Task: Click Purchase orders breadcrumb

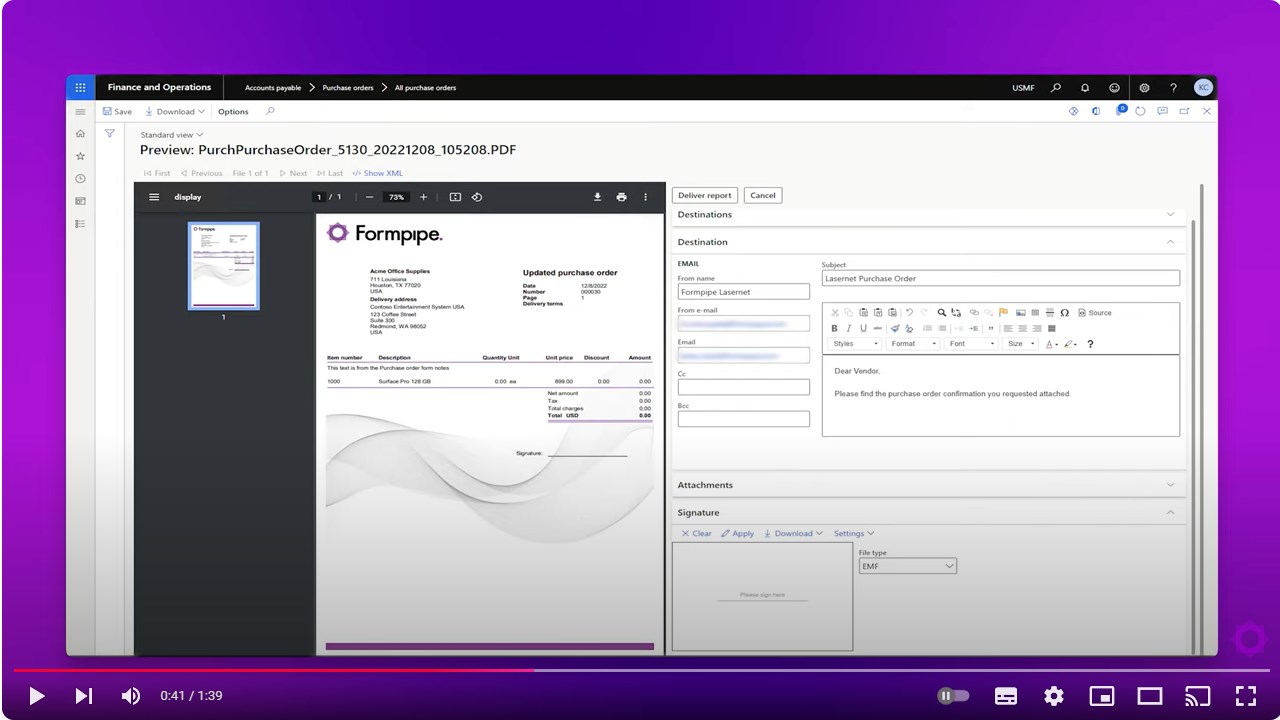Action: (348, 88)
